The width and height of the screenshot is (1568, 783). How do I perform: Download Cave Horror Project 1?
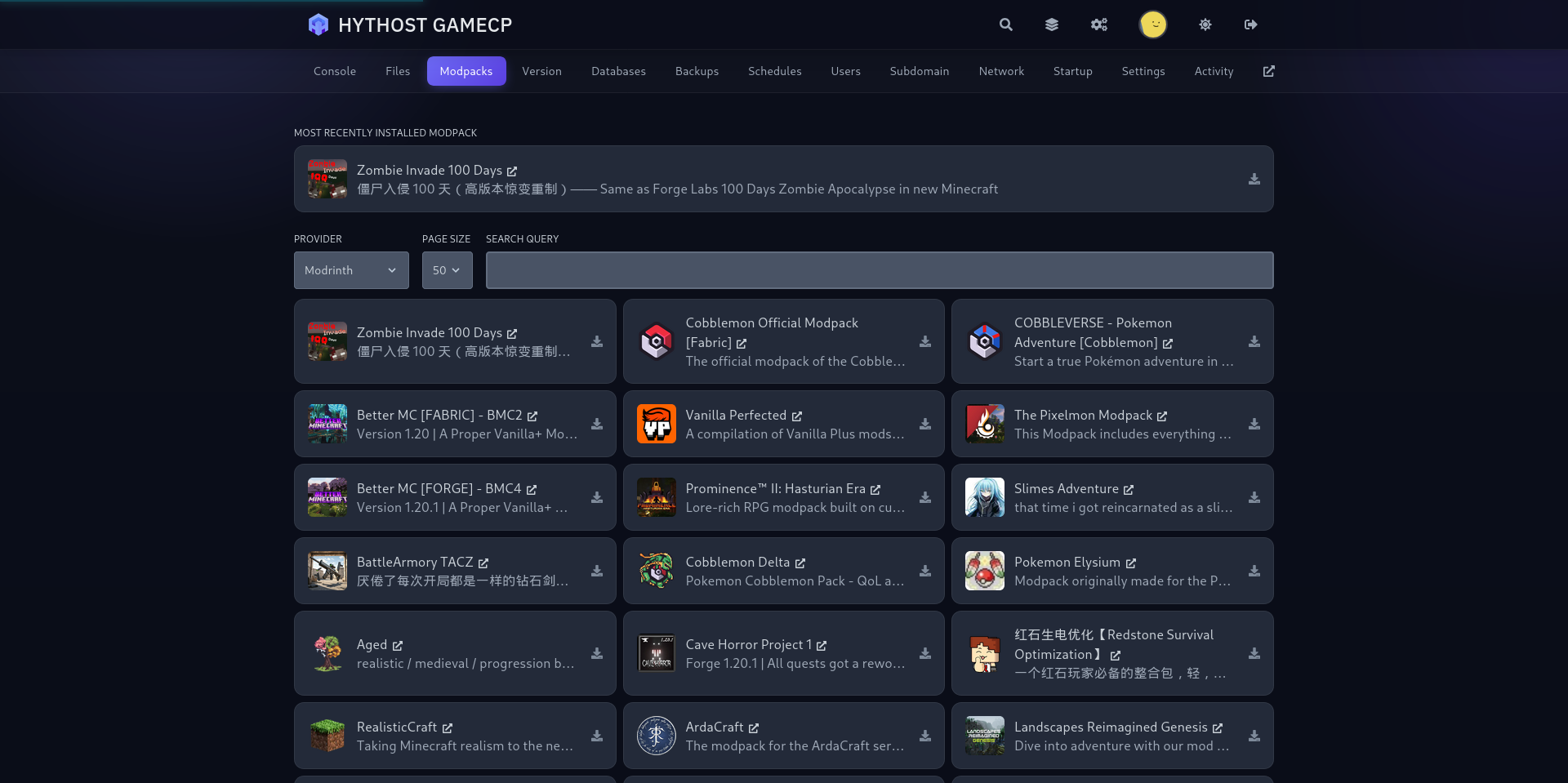pos(925,653)
